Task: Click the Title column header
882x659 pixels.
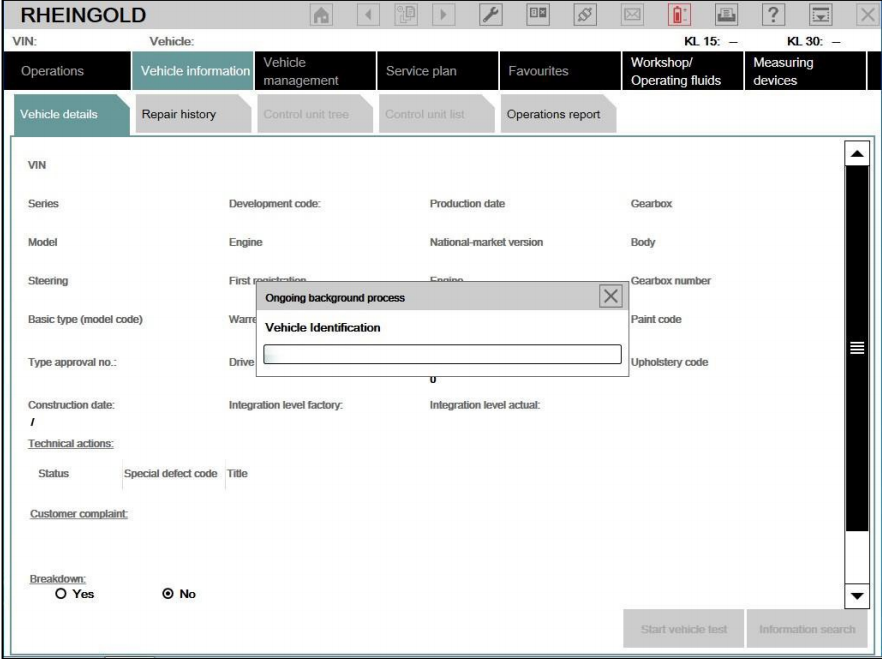Action: tap(237, 473)
